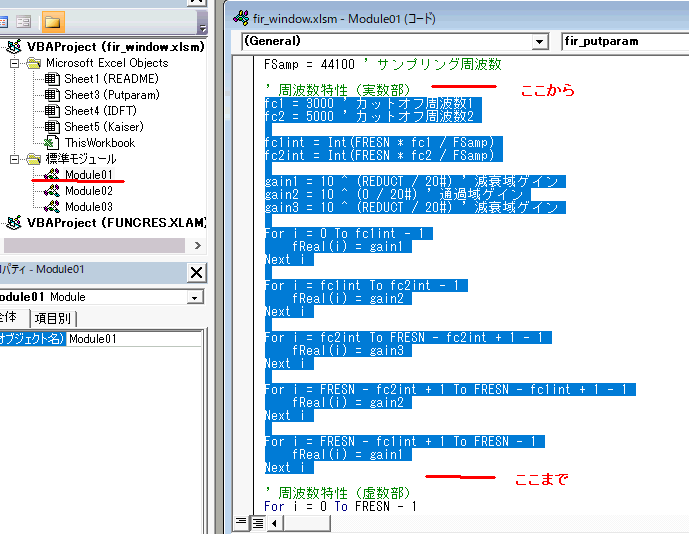This screenshot has height=534, width=689.
Task: Click 標準モジュール folder icon
Action: point(33,159)
